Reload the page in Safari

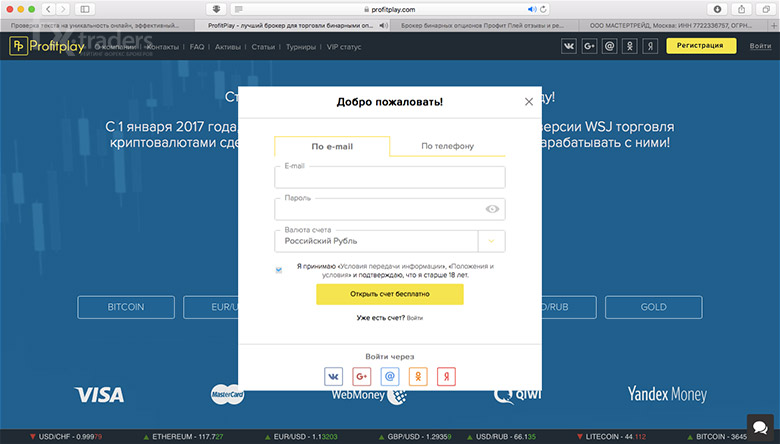point(543,9)
